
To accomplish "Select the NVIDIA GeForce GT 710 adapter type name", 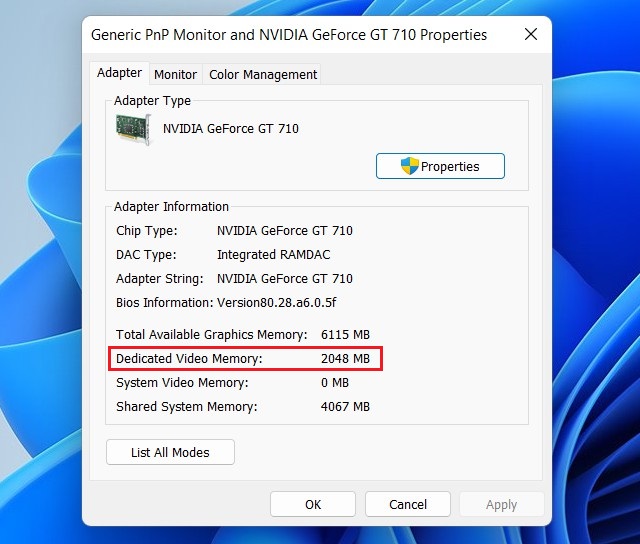I will 231,129.
